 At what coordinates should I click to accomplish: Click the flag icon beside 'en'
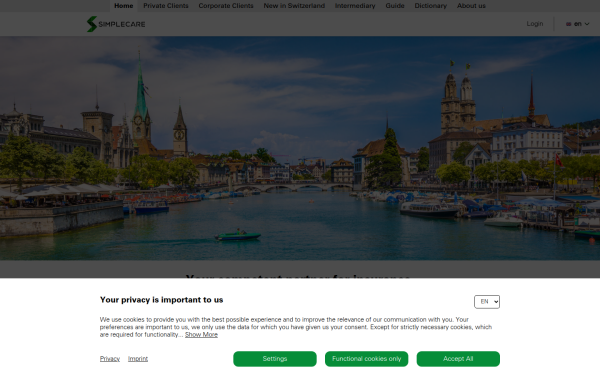[x=569, y=24]
